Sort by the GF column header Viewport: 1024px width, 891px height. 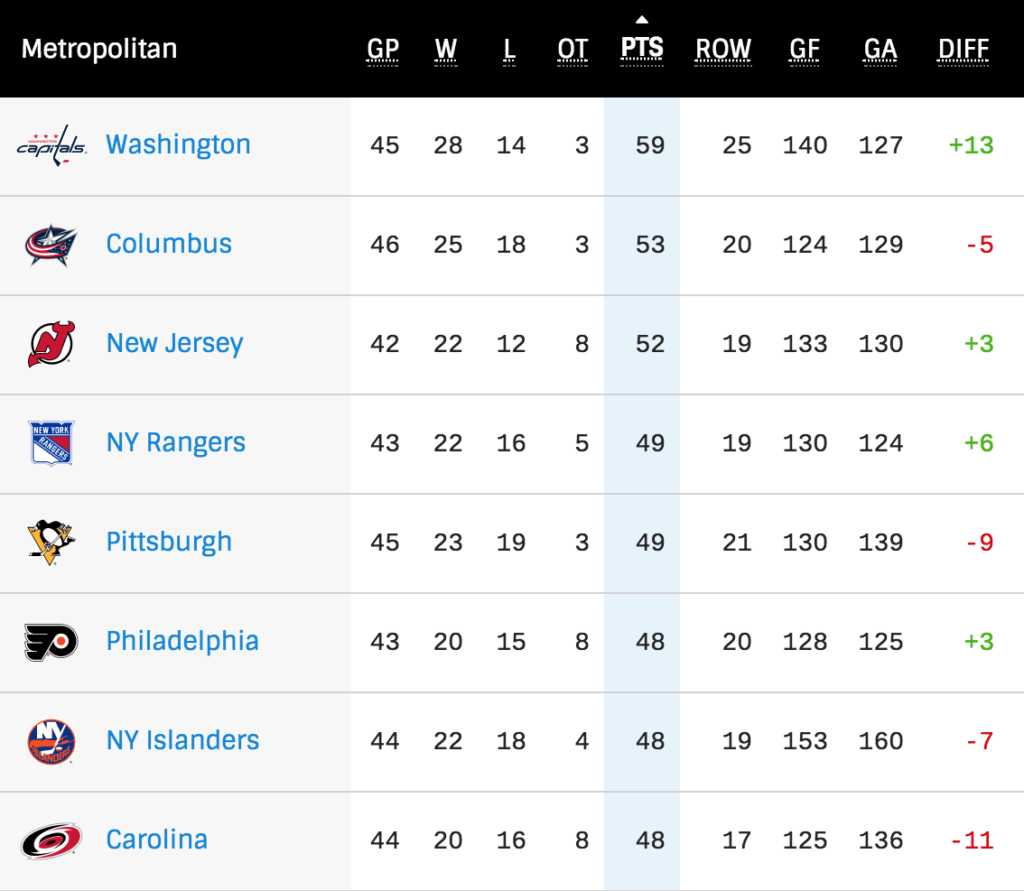click(805, 49)
